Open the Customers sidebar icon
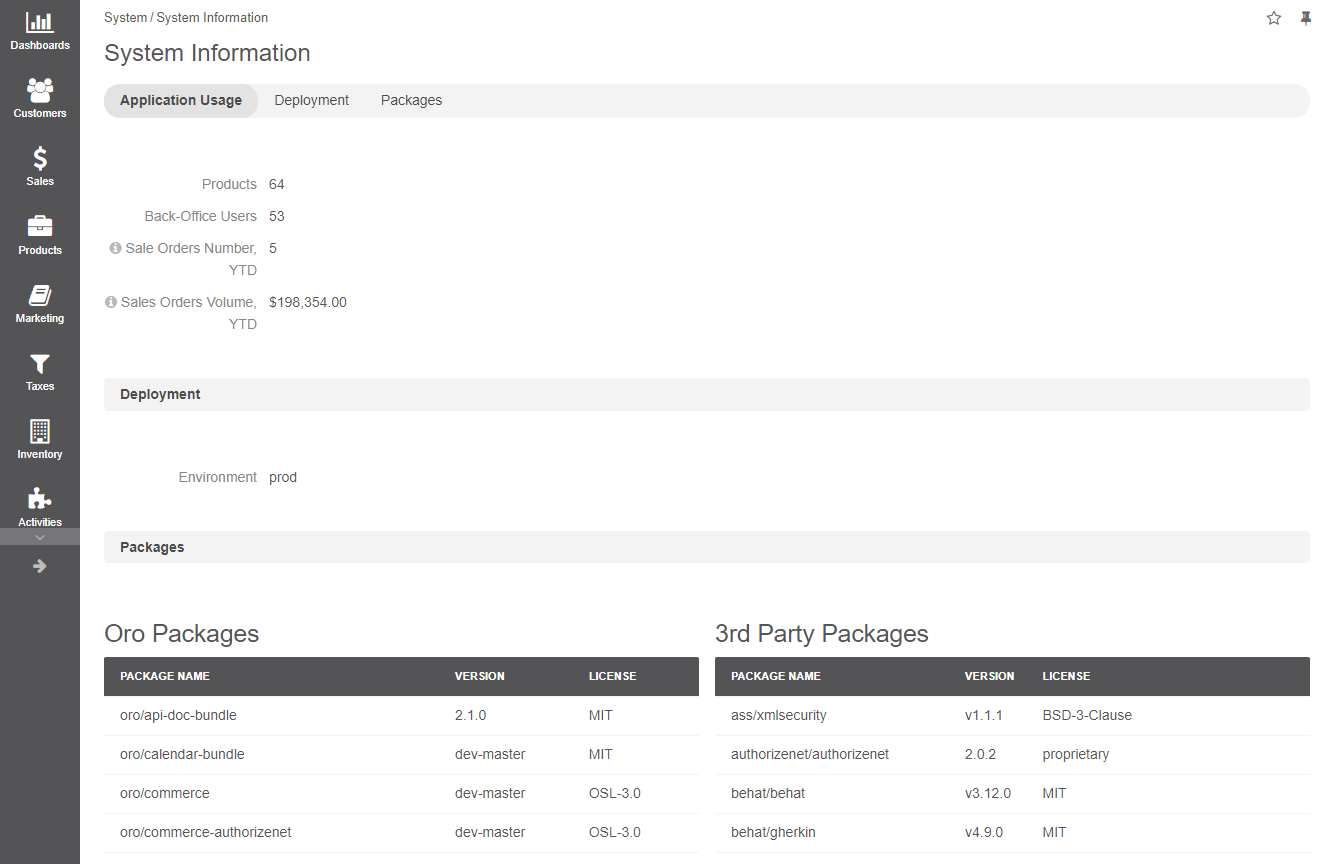Image resolution: width=1324 pixels, height=864 pixels. (40, 90)
